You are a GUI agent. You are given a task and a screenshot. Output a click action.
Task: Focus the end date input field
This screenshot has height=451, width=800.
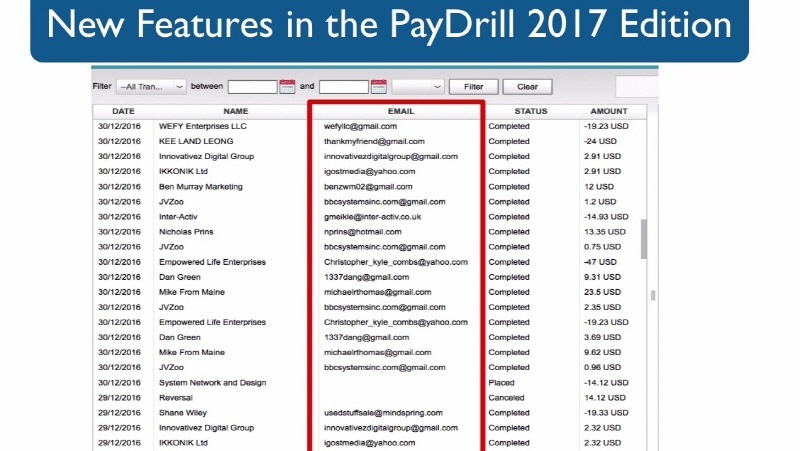coord(344,87)
